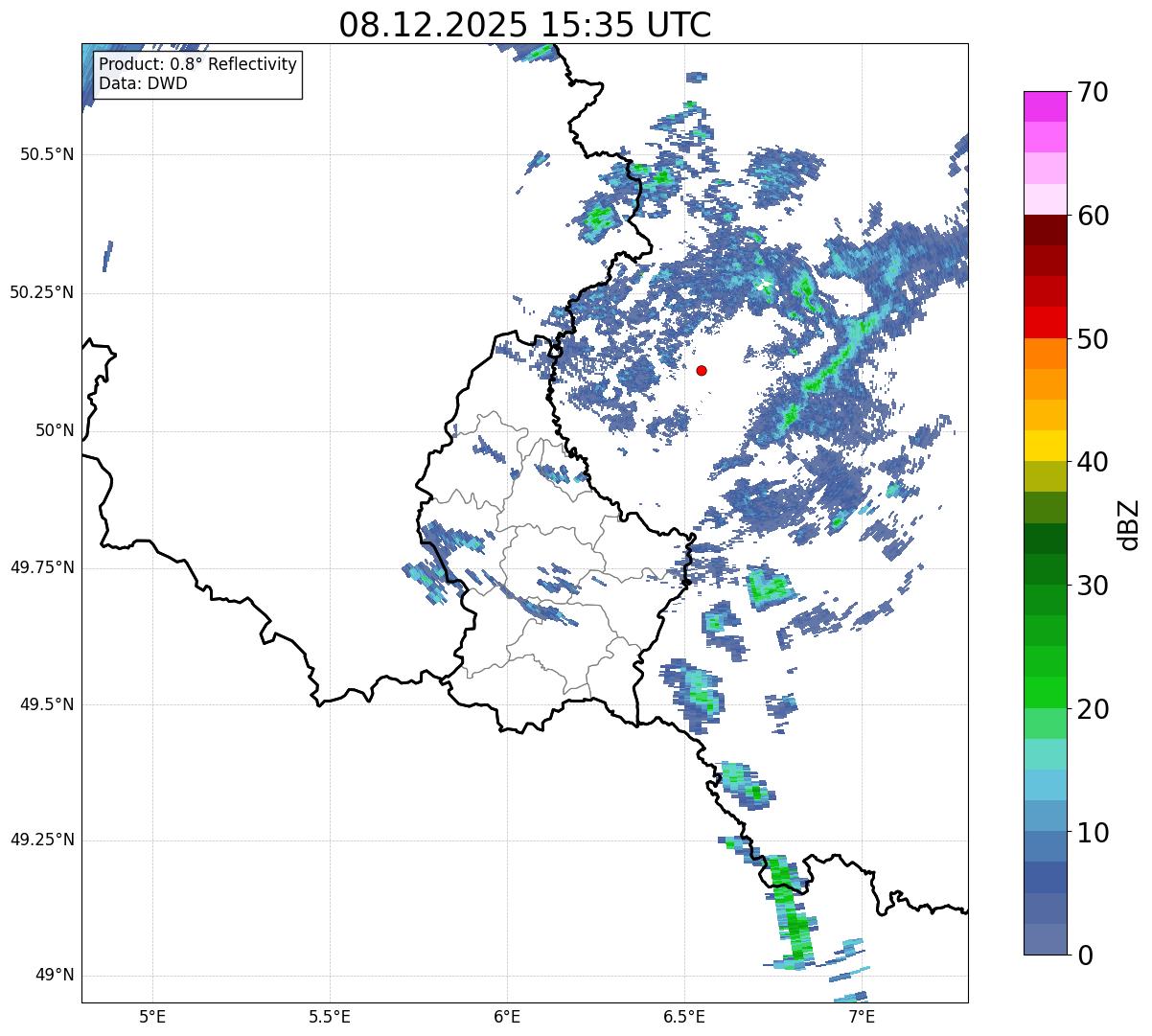The width and height of the screenshot is (1152, 1036).
Task: Click the 49.5°N latitude label
Action: [x=47, y=704]
